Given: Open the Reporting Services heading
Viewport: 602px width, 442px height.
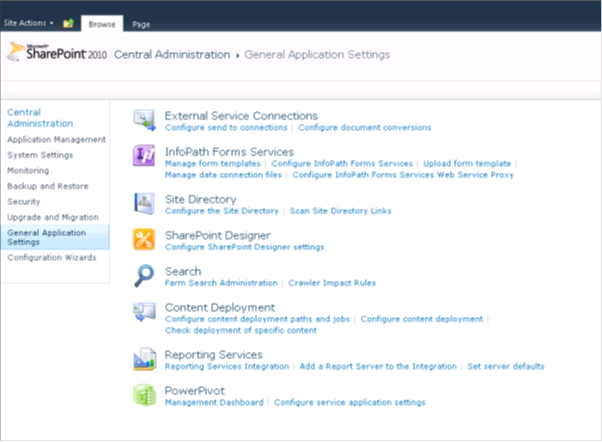Looking at the screenshot, I should tap(213, 355).
